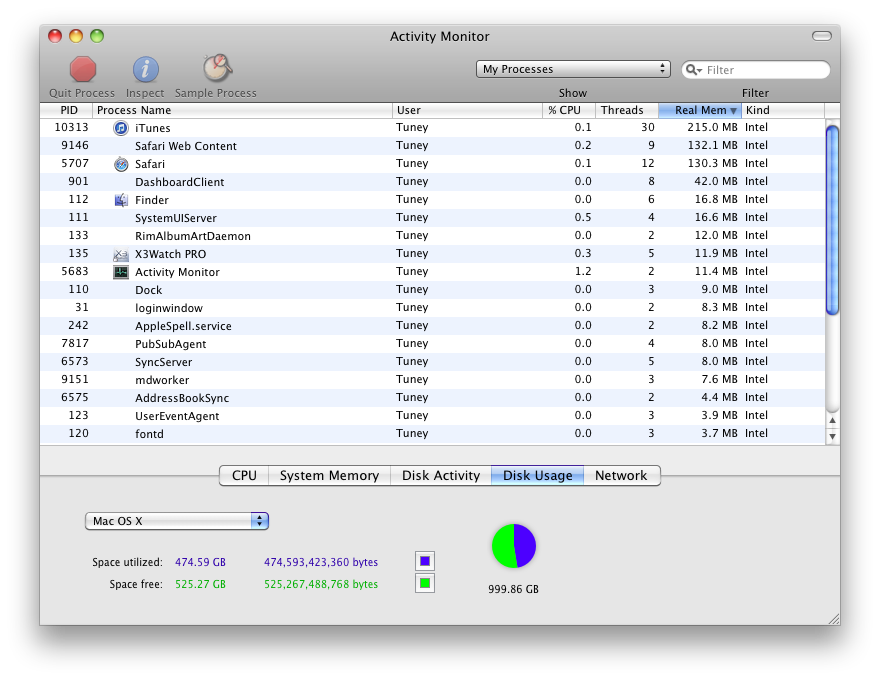Select the Safari Web Content process row

[432, 146]
